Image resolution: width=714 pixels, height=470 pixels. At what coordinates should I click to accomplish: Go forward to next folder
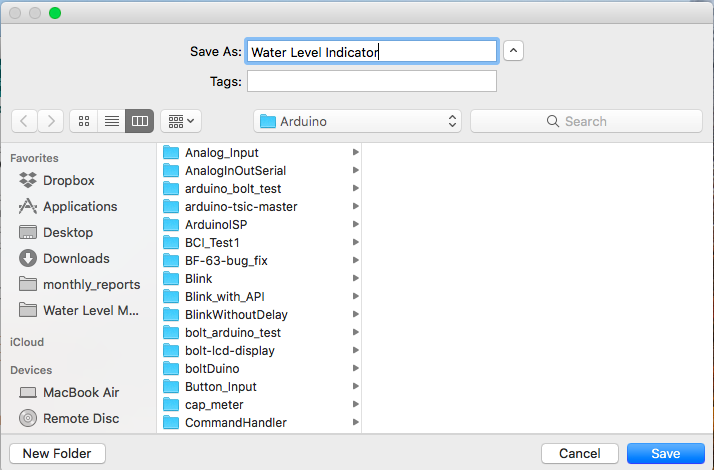[51, 121]
